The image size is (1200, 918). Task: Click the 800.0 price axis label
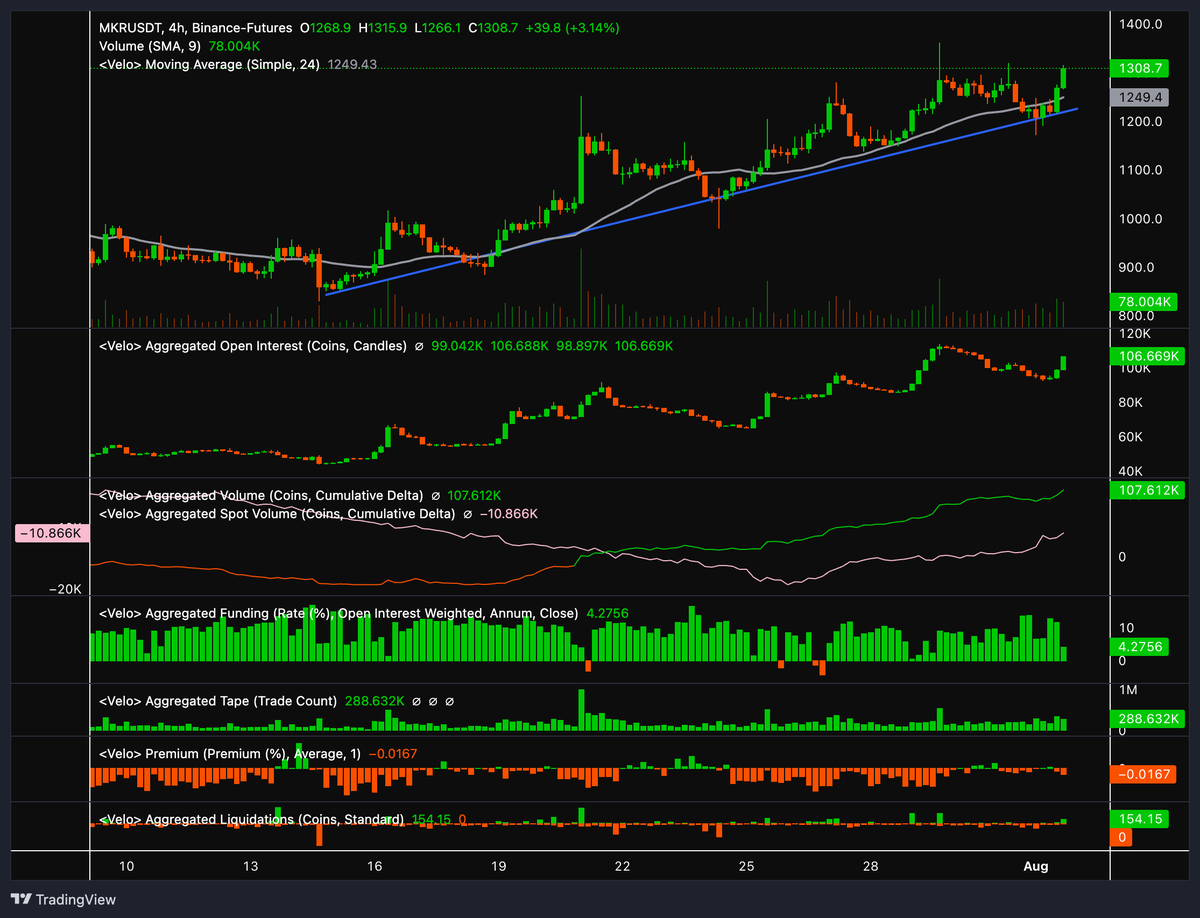point(1137,316)
